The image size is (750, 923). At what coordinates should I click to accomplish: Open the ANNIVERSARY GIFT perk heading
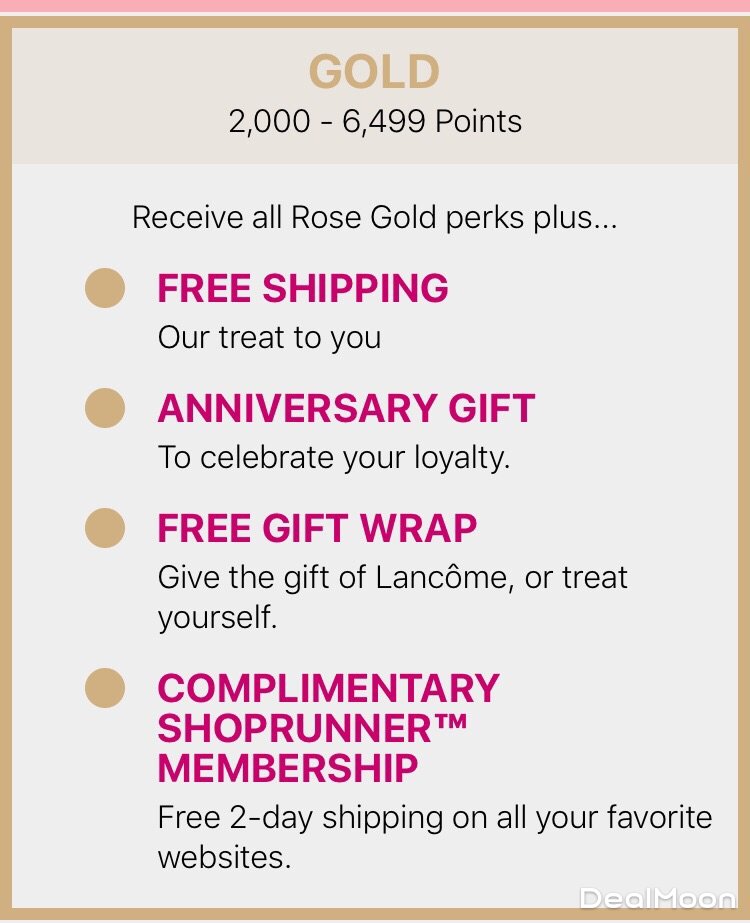(346, 408)
